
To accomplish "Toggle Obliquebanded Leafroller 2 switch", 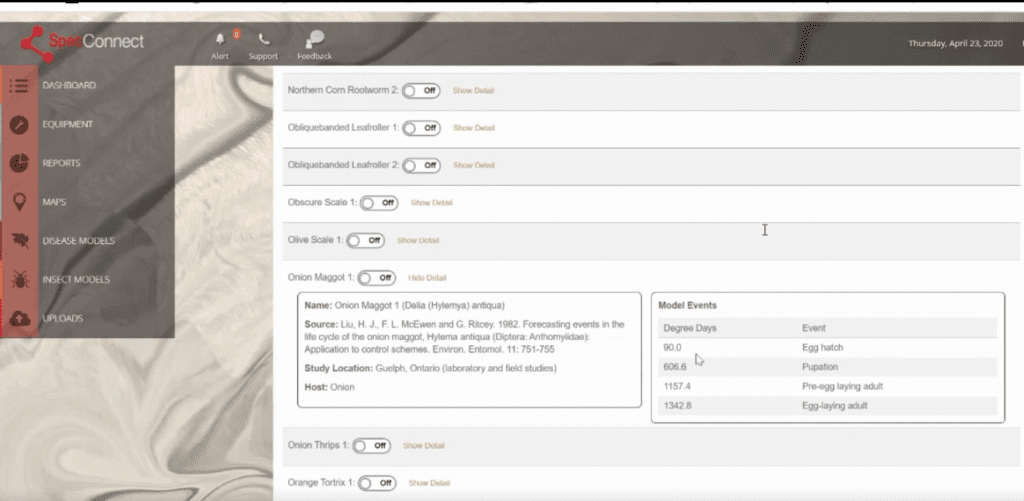I will [421, 165].
